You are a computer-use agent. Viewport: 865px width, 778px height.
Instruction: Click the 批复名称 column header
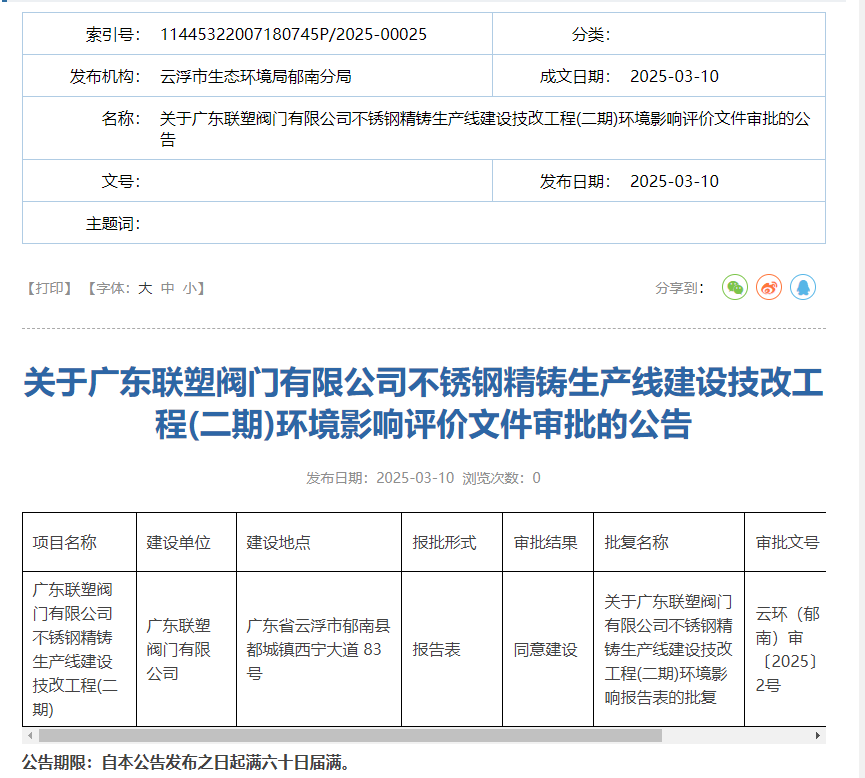637,542
